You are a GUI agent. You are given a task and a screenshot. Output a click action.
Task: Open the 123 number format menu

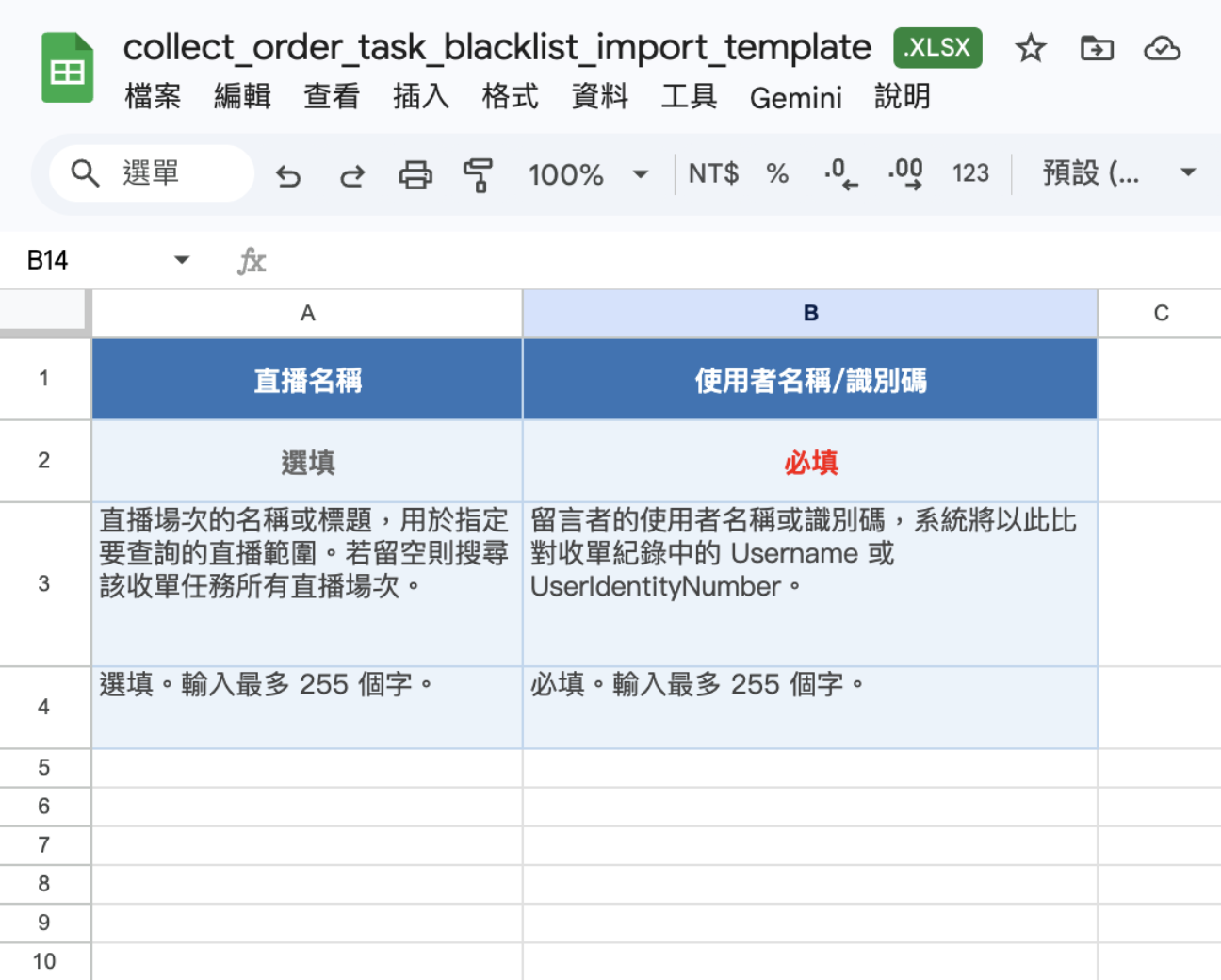pos(970,173)
